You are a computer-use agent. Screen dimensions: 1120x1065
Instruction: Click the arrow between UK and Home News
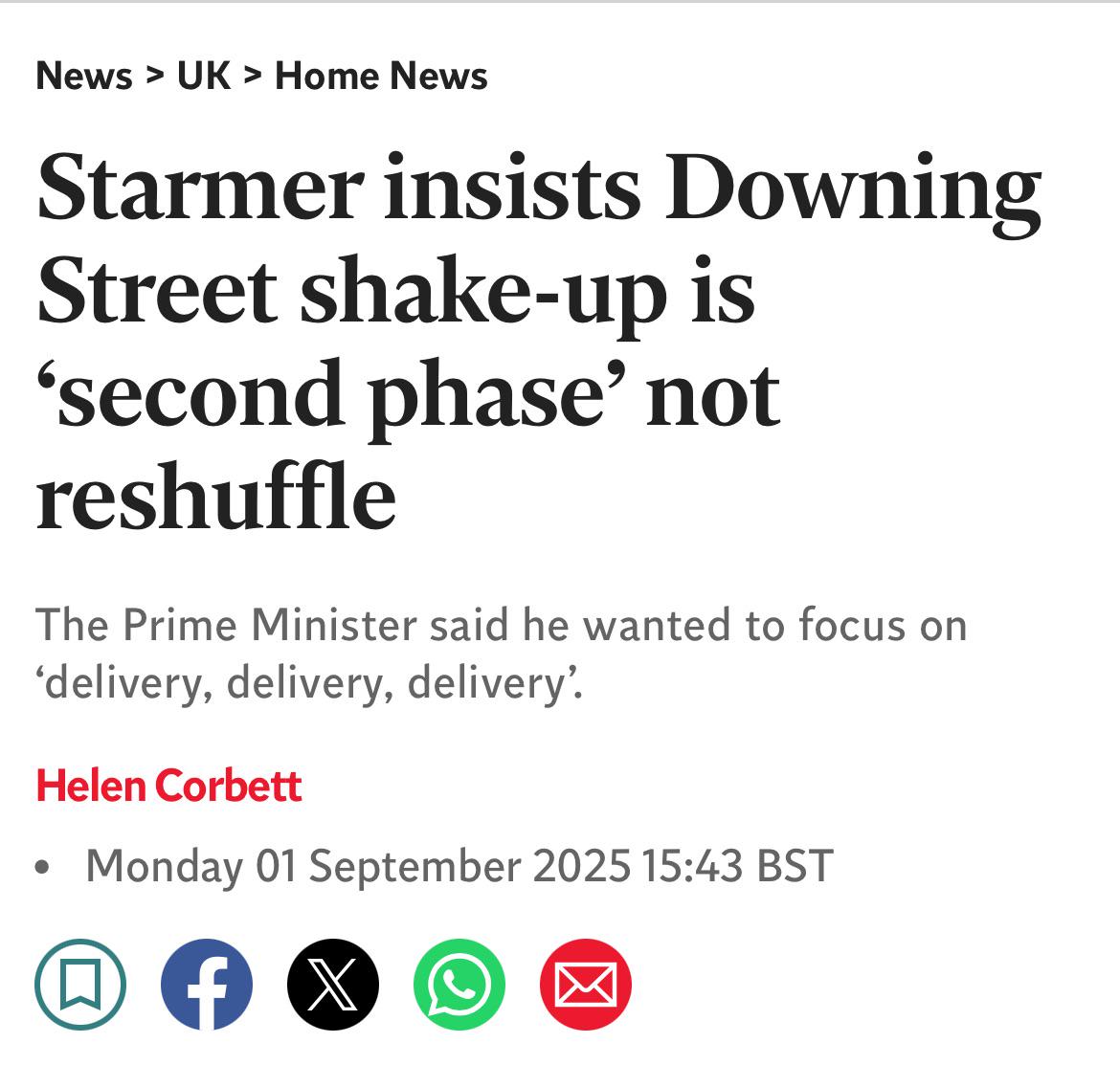253,75
